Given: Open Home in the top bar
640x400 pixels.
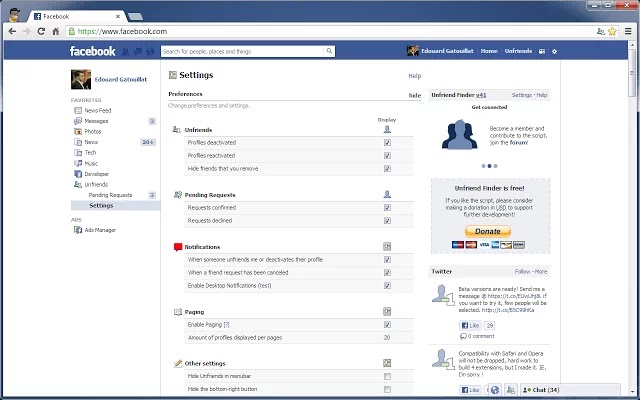Looking at the screenshot, I should tap(489, 51).
